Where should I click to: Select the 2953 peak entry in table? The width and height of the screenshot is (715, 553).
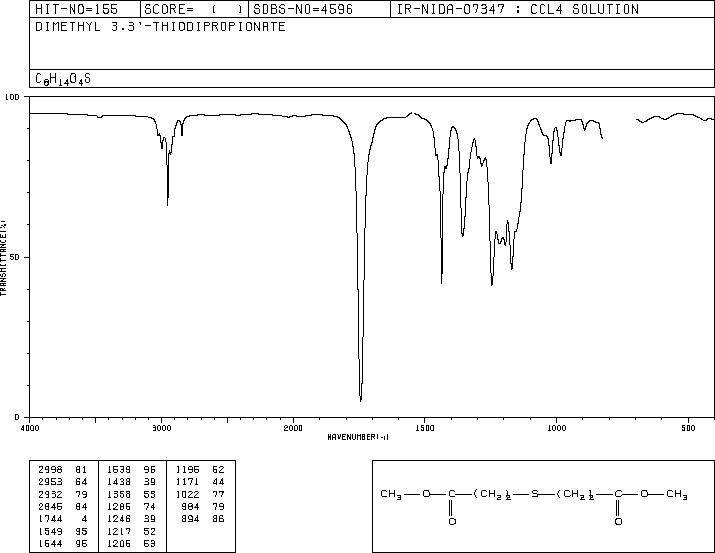[x=63, y=482]
